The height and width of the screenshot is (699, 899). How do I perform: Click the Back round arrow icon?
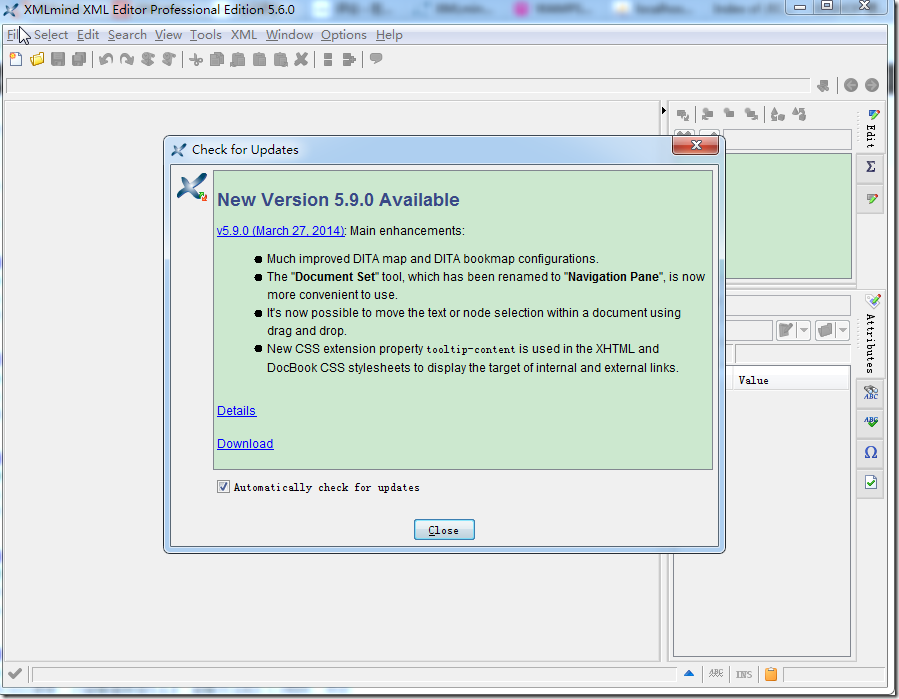851,85
